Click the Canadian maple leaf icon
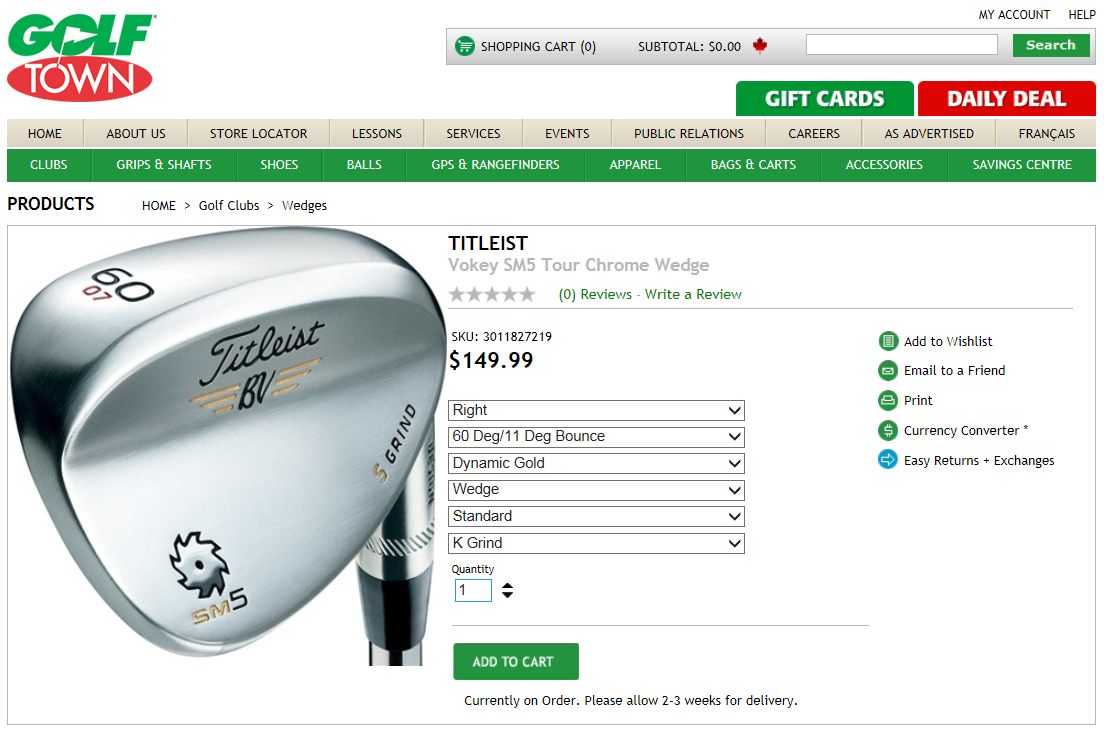The image size is (1104, 729). tap(760, 46)
